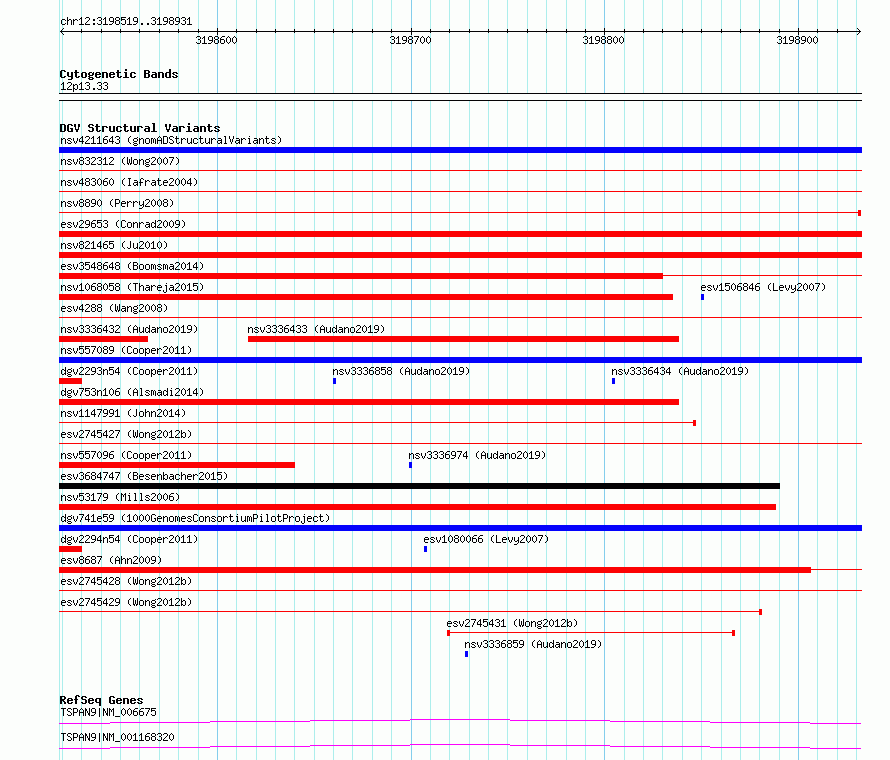Select dgv753n106 (Alsmadi2014) label

tap(132, 392)
